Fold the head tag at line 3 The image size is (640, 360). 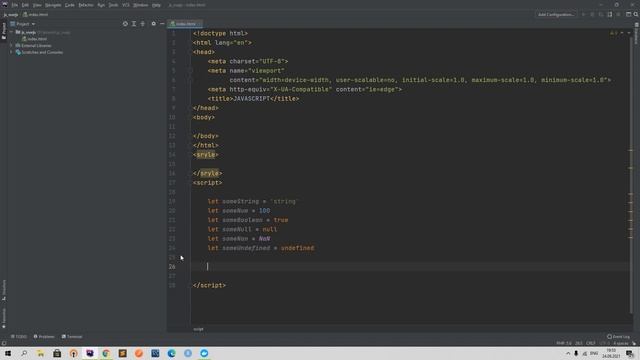tap(190, 52)
